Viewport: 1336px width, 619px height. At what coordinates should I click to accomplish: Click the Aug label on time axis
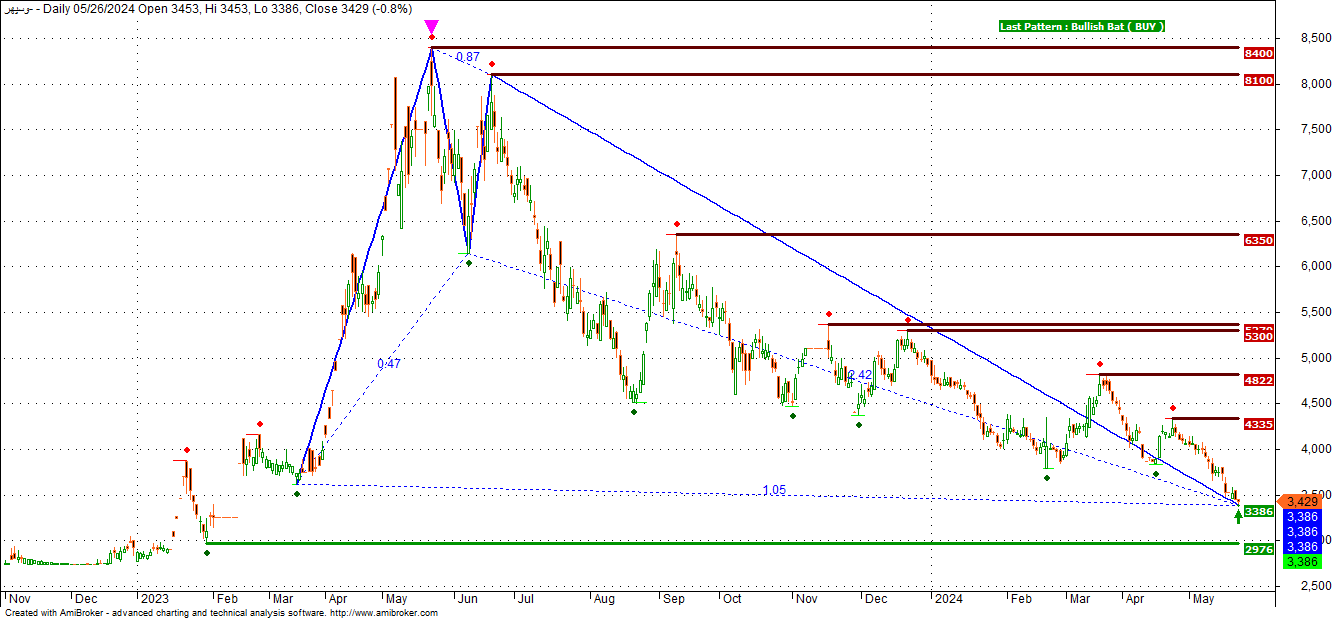[605, 599]
